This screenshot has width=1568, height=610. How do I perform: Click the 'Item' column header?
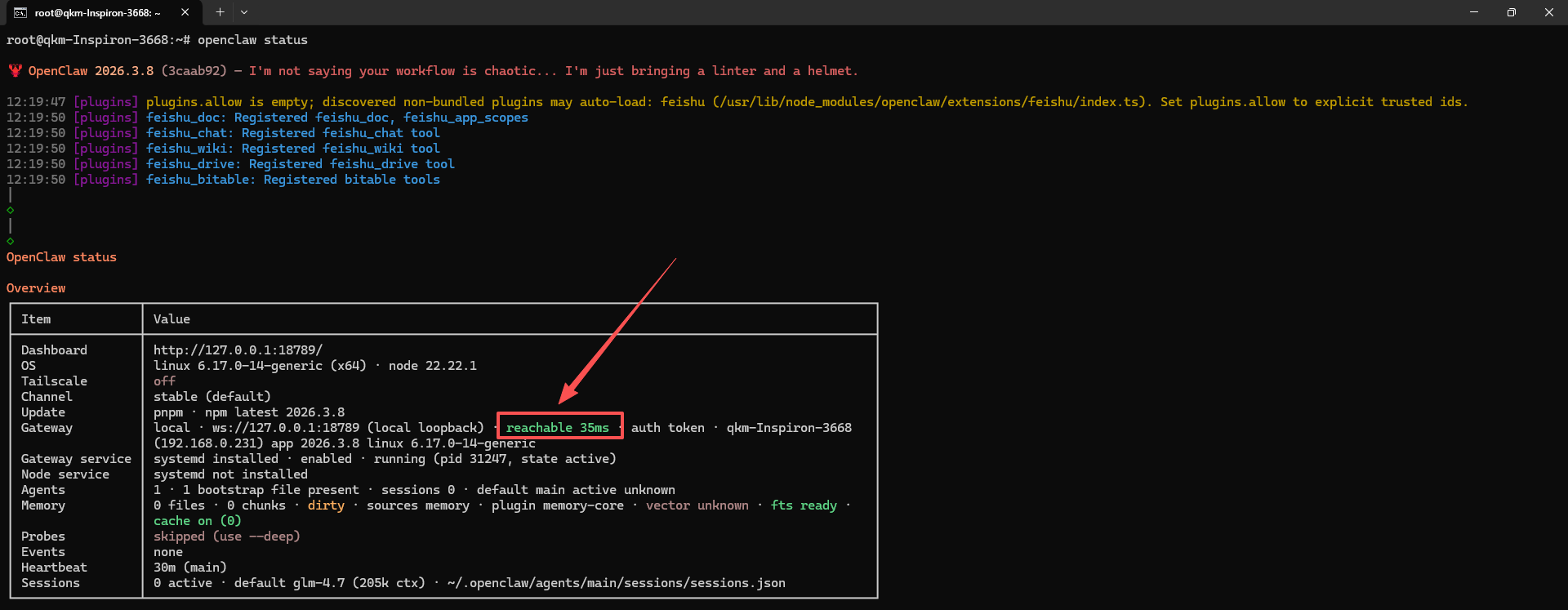tap(36, 319)
